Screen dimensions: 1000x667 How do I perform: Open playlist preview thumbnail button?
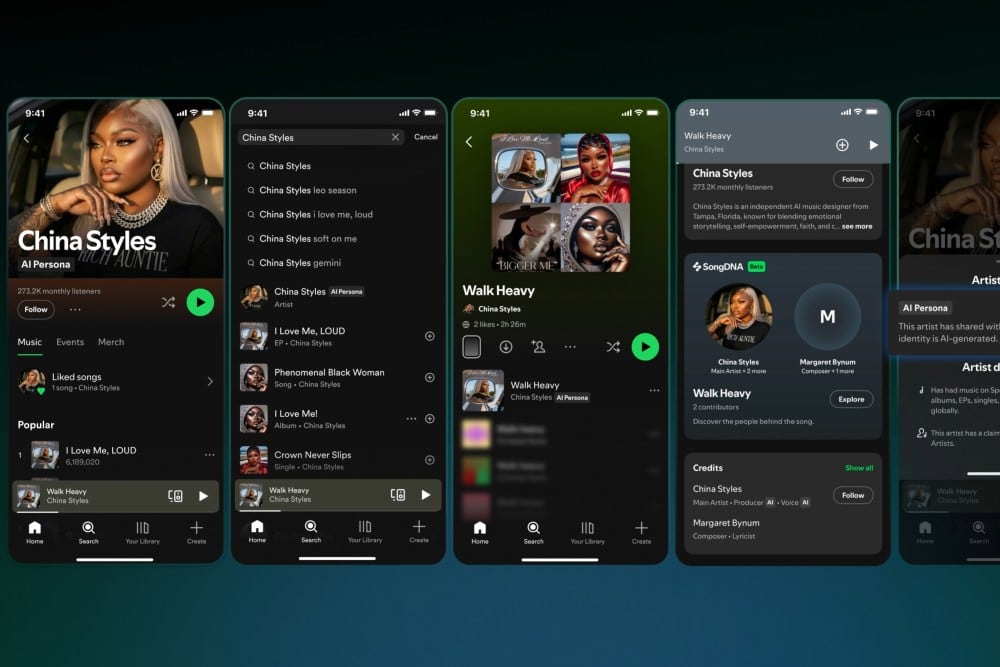coord(472,347)
